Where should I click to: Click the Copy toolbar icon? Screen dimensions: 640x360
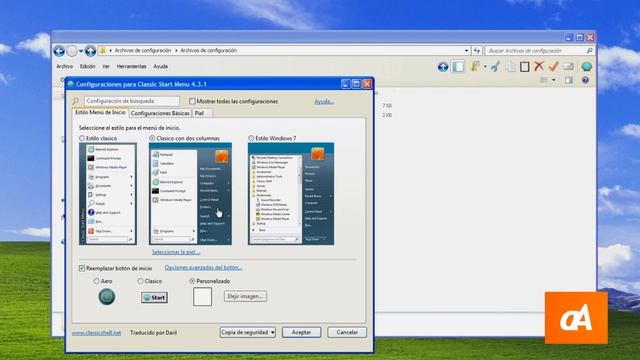point(510,67)
